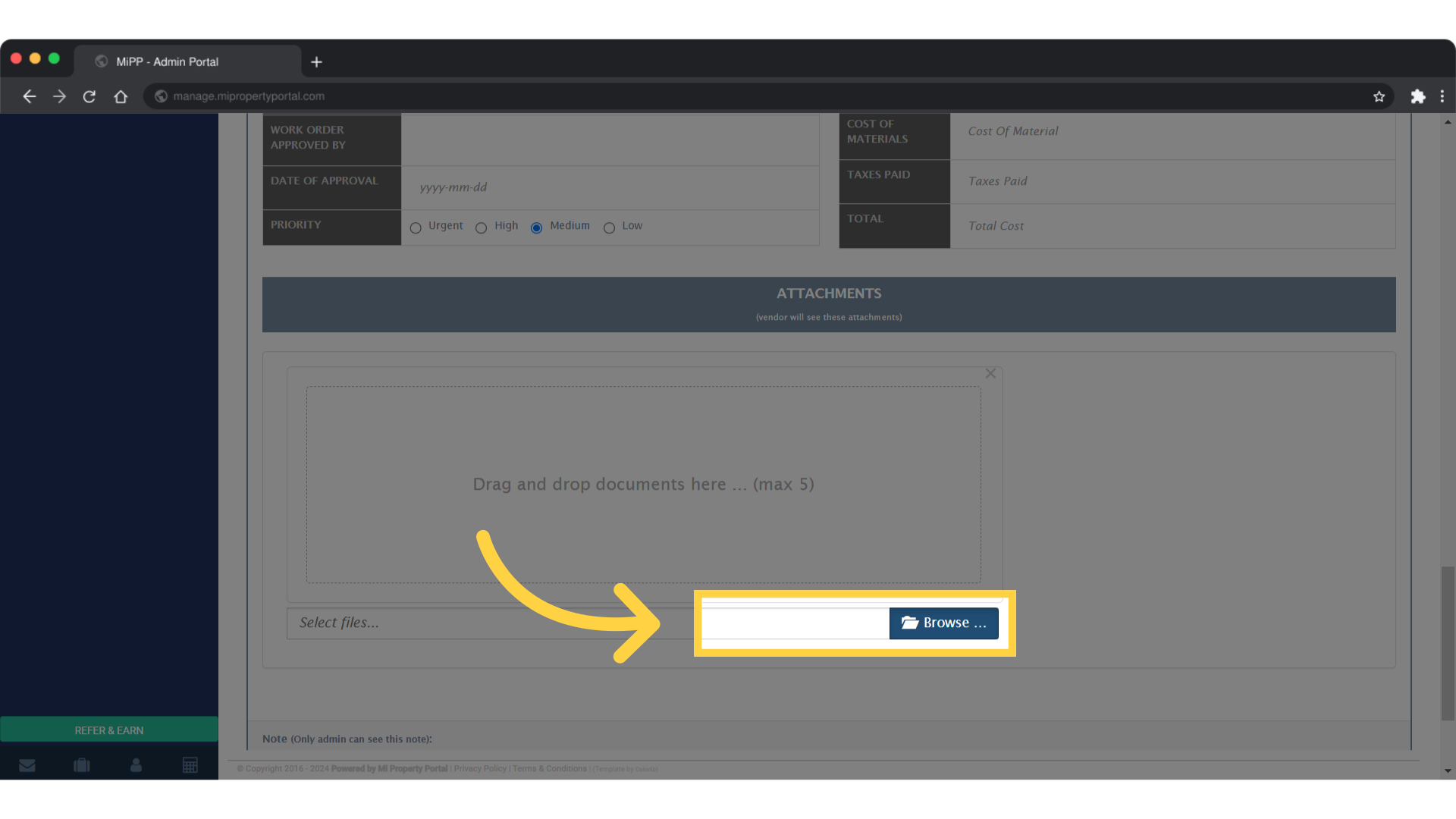This screenshot has width=1456, height=819.
Task: Reload the page with the refresh icon
Action: [89, 96]
